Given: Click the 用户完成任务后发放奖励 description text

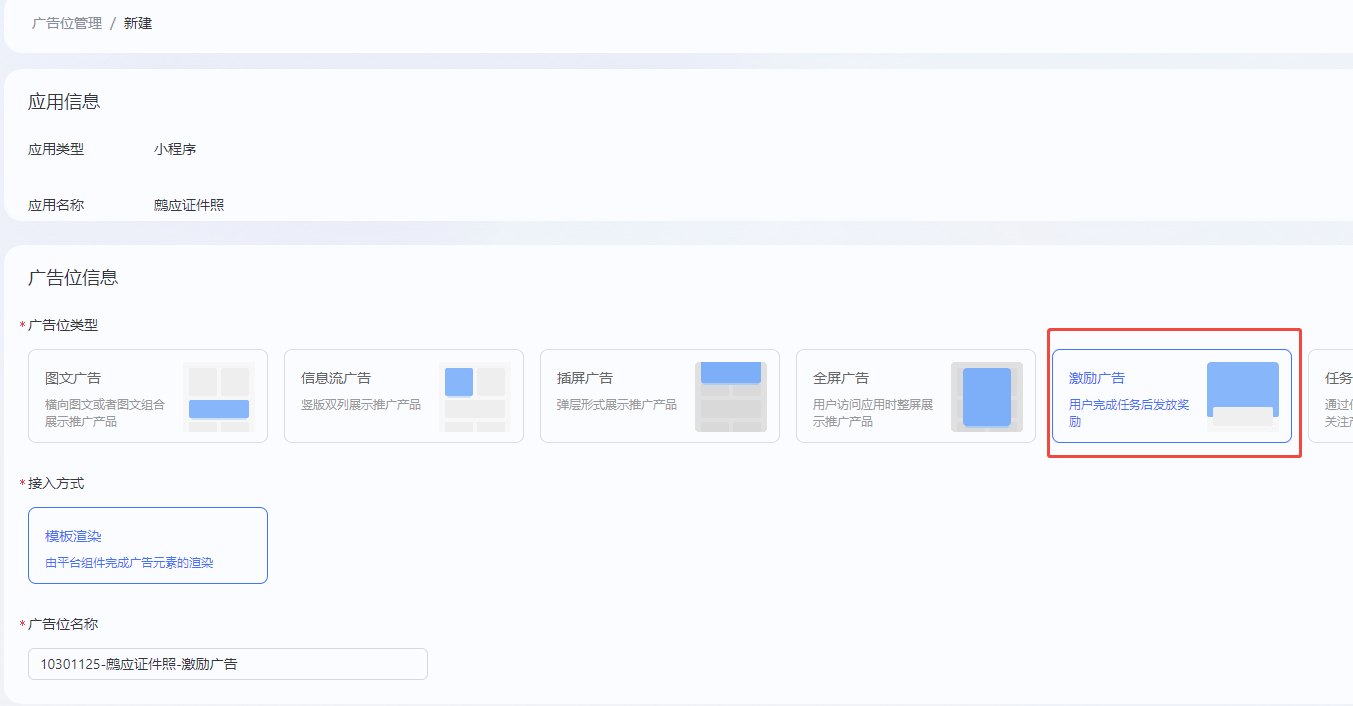Looking at the screenshot, I should [1129, 413].
